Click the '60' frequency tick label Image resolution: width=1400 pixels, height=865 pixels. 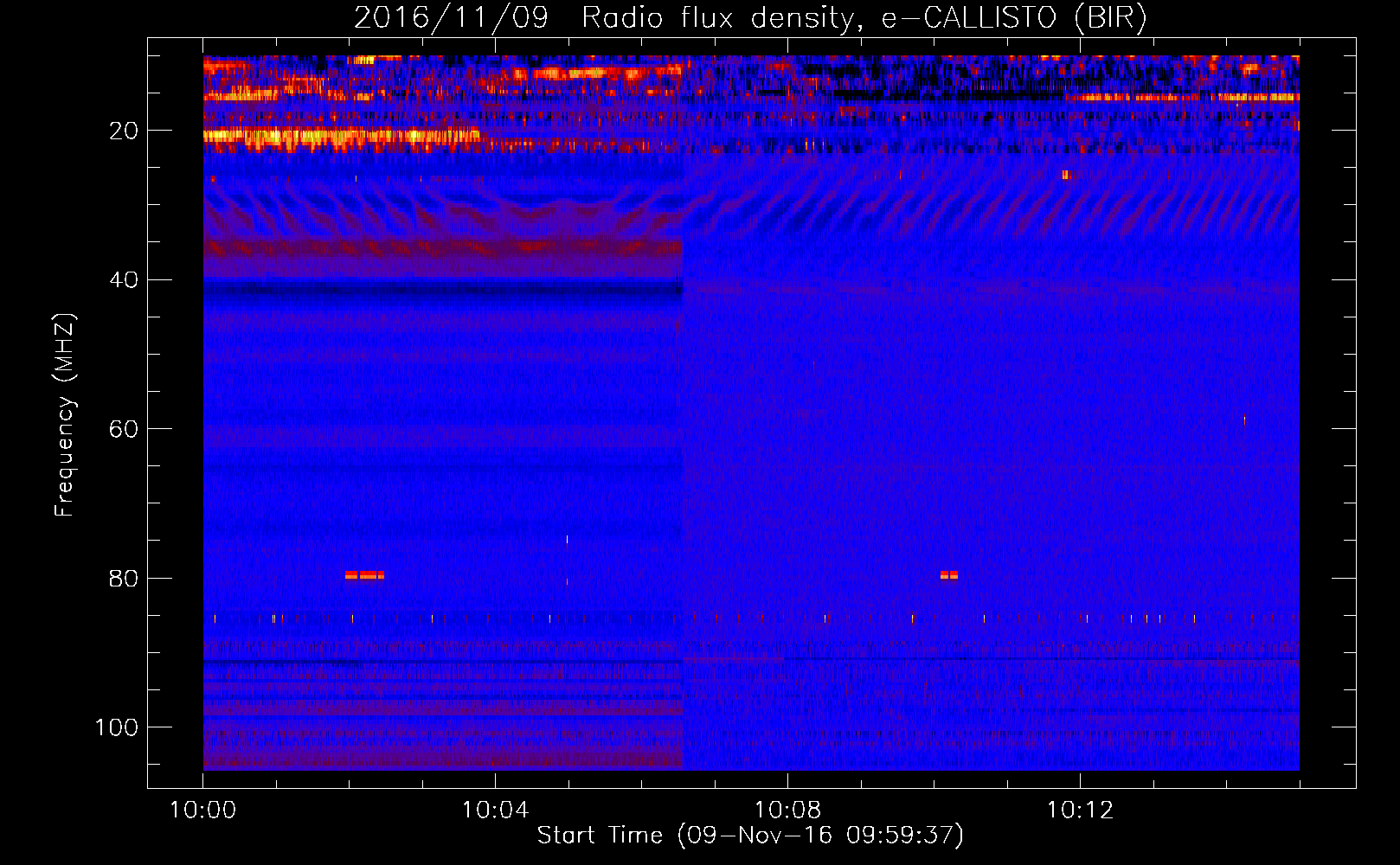[x=124, y=430]
